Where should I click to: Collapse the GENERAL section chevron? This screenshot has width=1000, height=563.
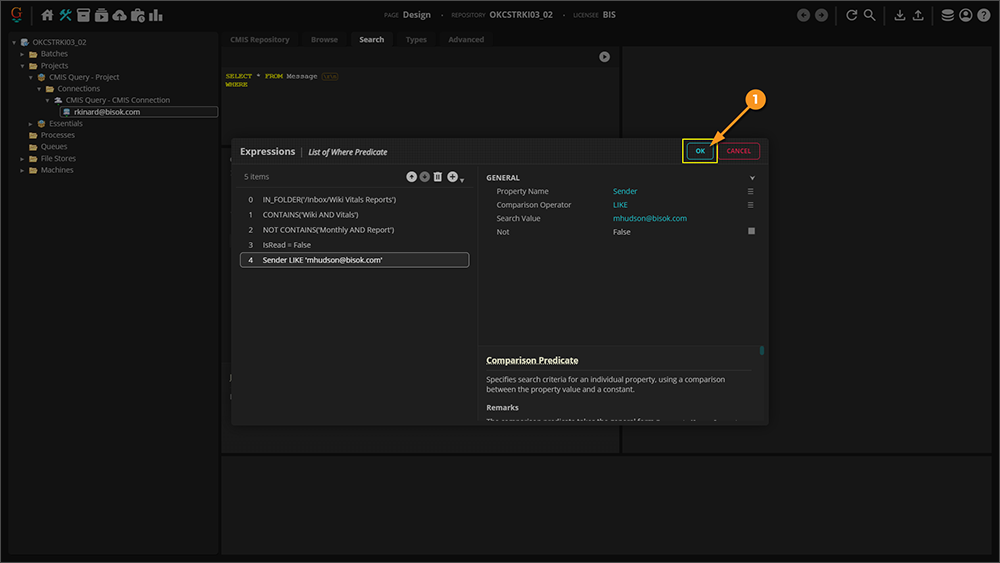click(752, 178)
